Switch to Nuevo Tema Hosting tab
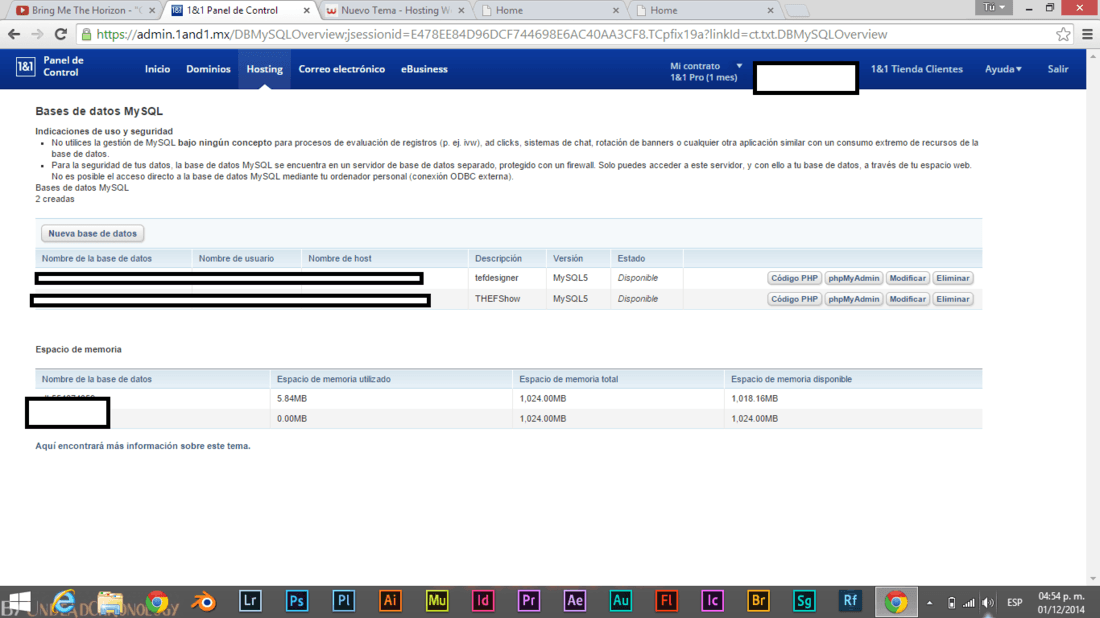1100x618 pixels. (x=396, y=11)
